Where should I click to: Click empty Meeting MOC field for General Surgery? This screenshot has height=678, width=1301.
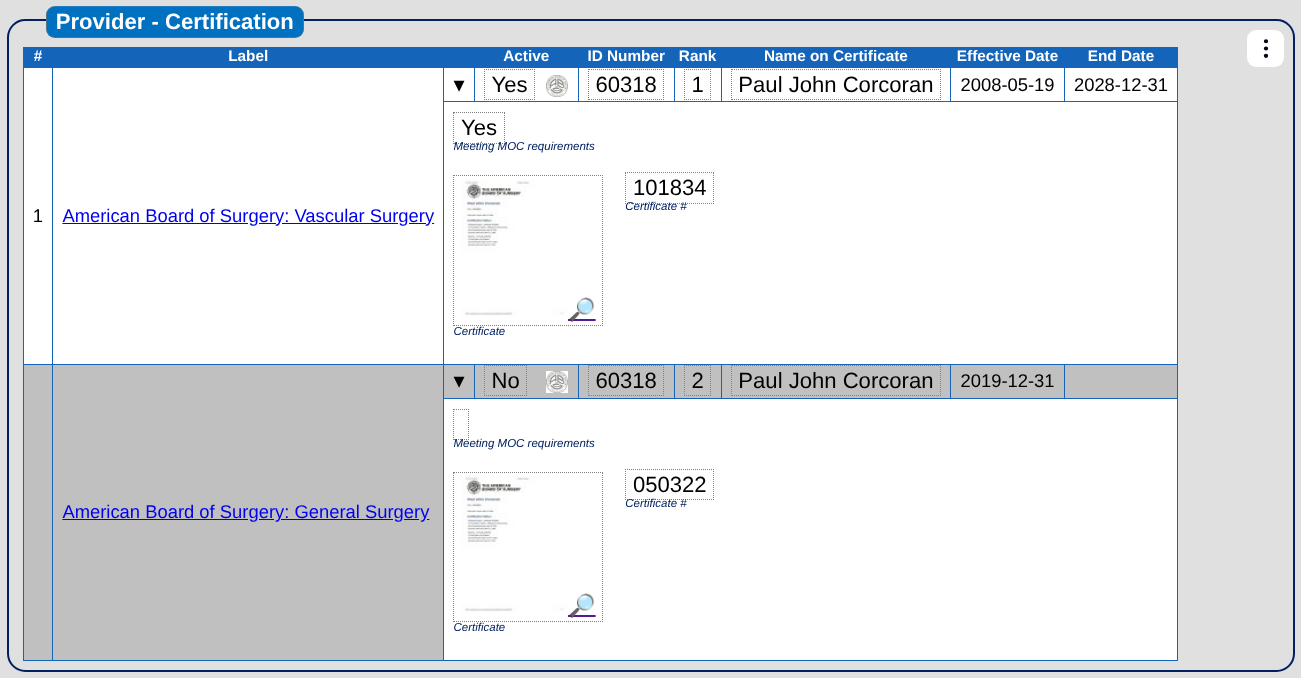tap(461, 424)
